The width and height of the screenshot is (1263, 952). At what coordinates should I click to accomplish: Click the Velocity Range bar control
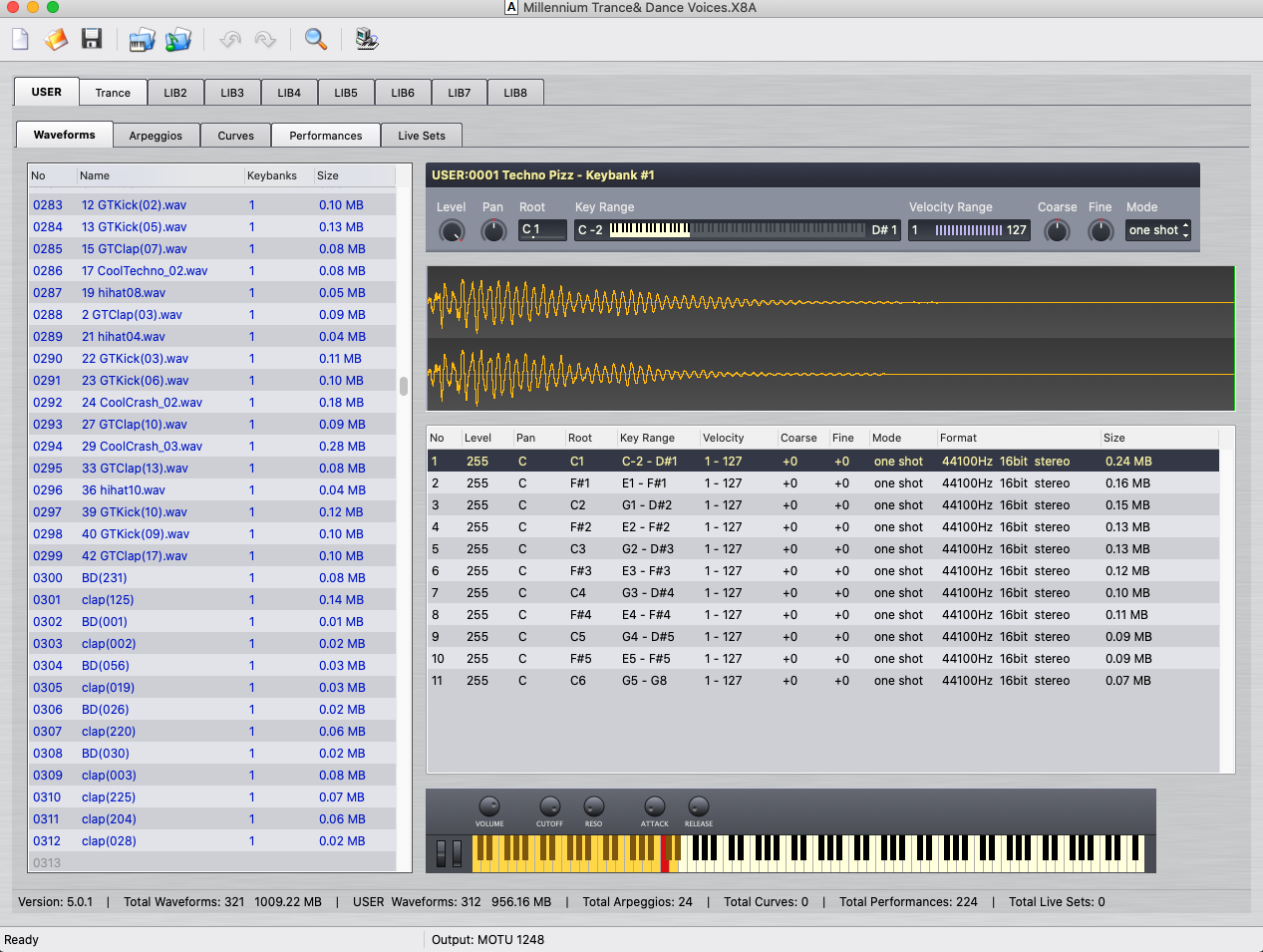coord(968,230)
